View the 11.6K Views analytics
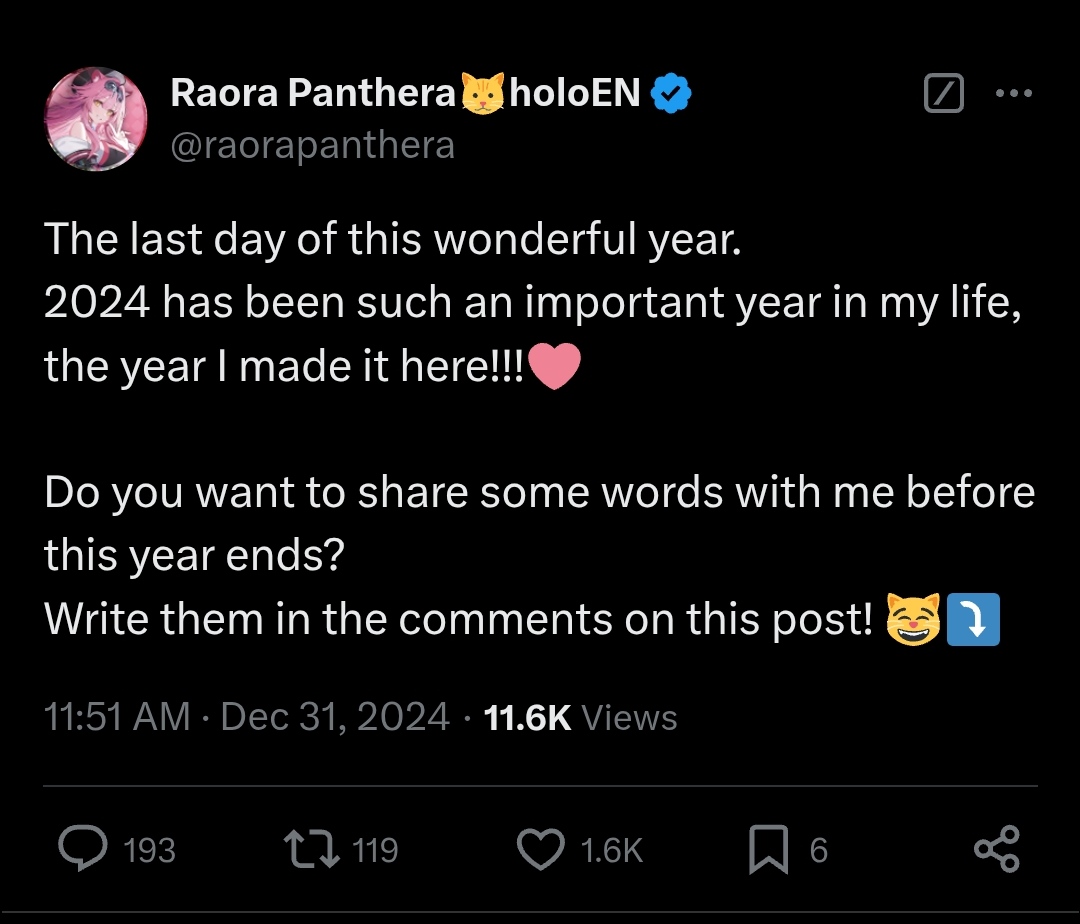 point(580,717)
